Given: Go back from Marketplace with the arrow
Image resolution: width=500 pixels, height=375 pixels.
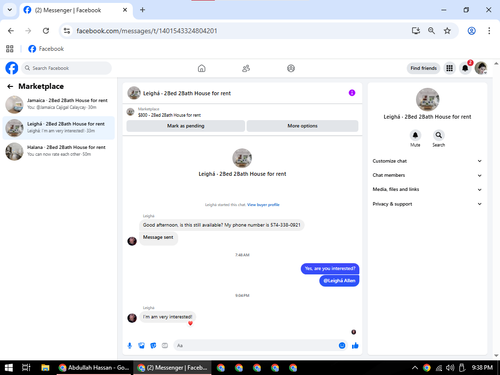Looking at the screenshot, I should pos(10,86).
